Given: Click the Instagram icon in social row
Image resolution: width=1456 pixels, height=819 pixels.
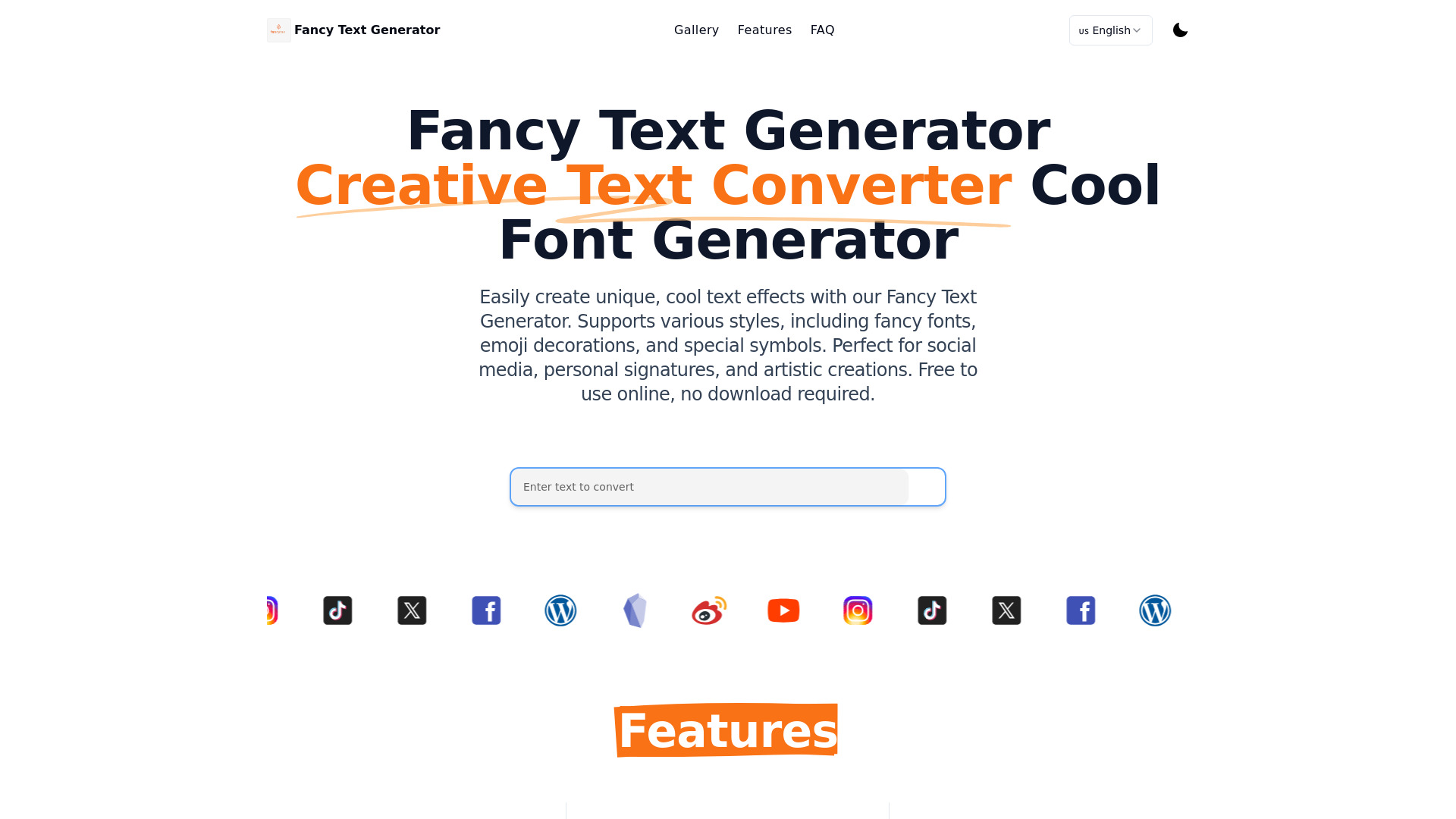Looking at the screenshot, I should click(x=858, y=610).
